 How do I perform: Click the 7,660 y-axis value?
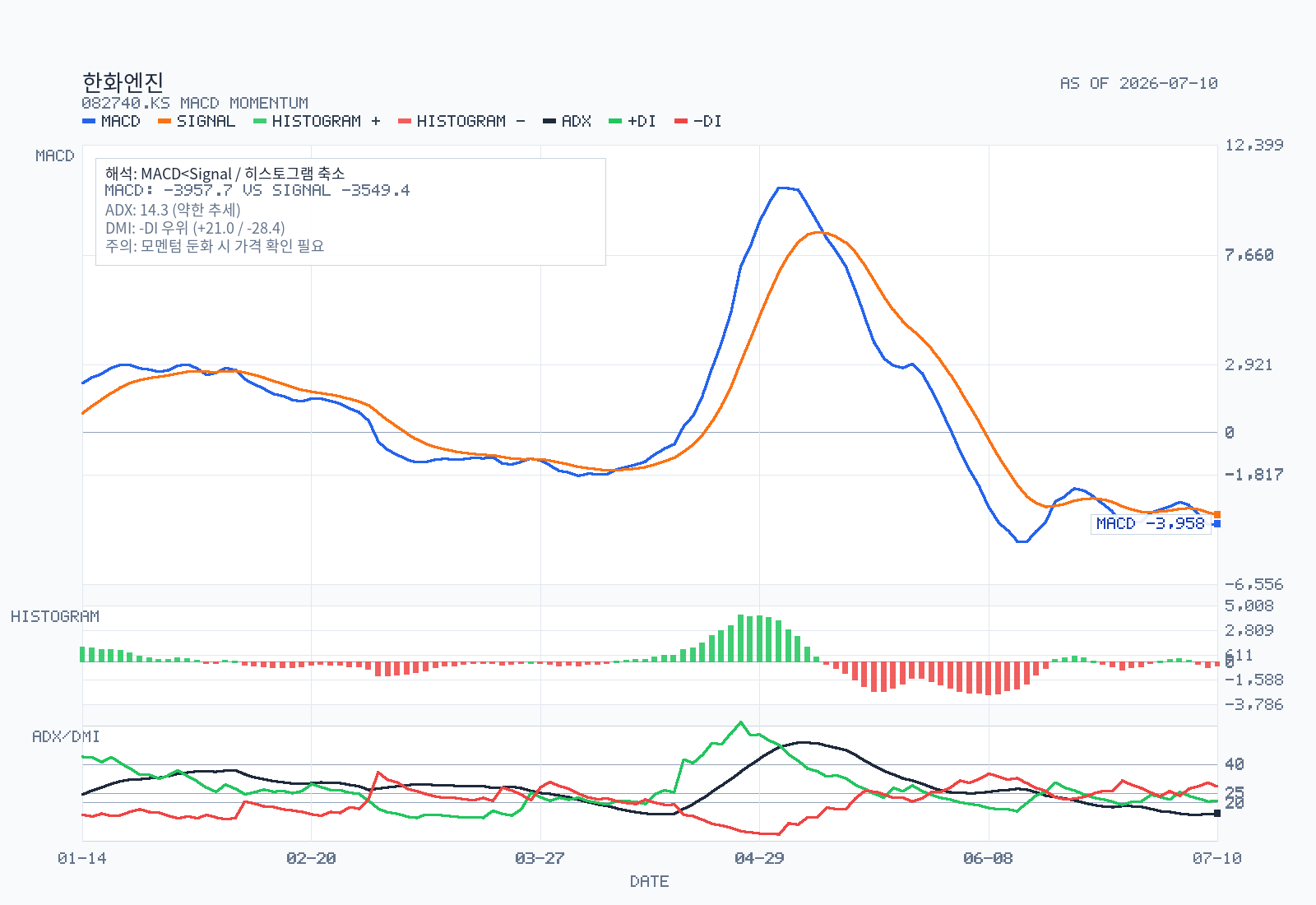click(x=1249, y=255)
